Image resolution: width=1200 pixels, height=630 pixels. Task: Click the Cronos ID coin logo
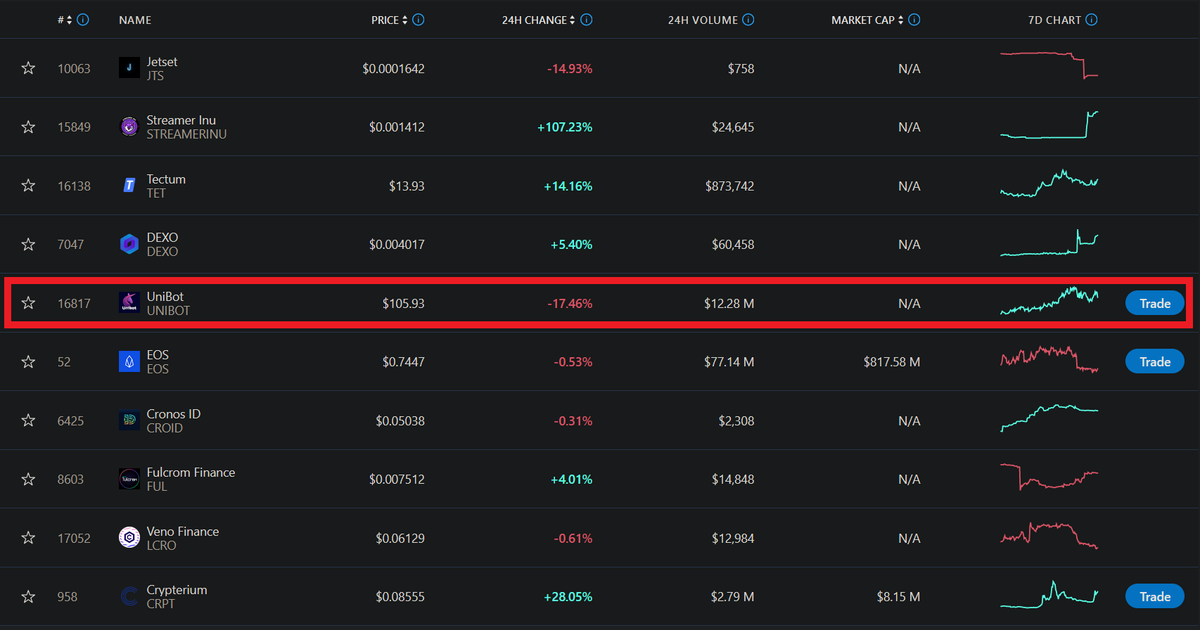(x=128, y=420)
